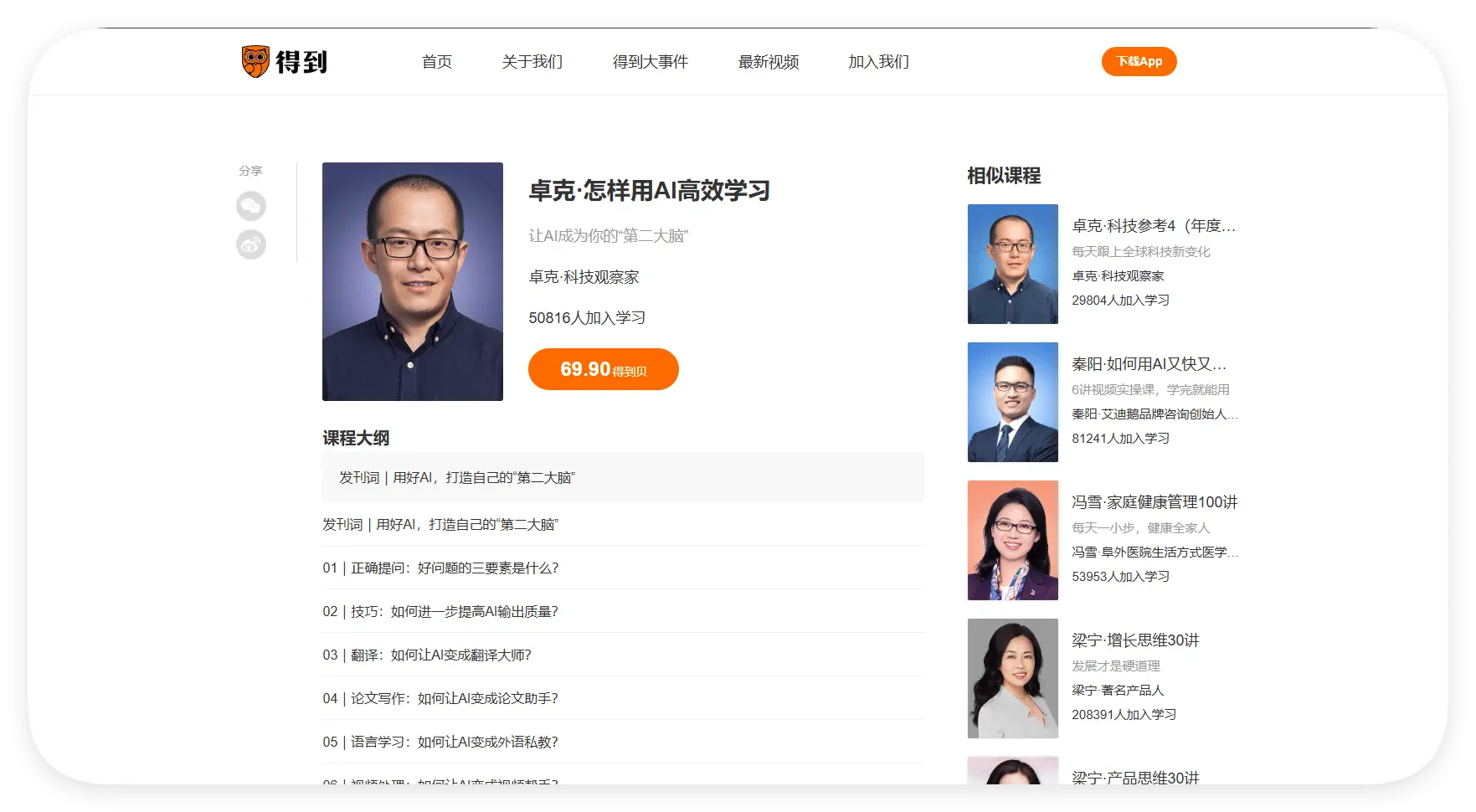Open 卓克·科技参考4 course title
The height and width of the screenshot is (812, 1476).
[1154, 226]
